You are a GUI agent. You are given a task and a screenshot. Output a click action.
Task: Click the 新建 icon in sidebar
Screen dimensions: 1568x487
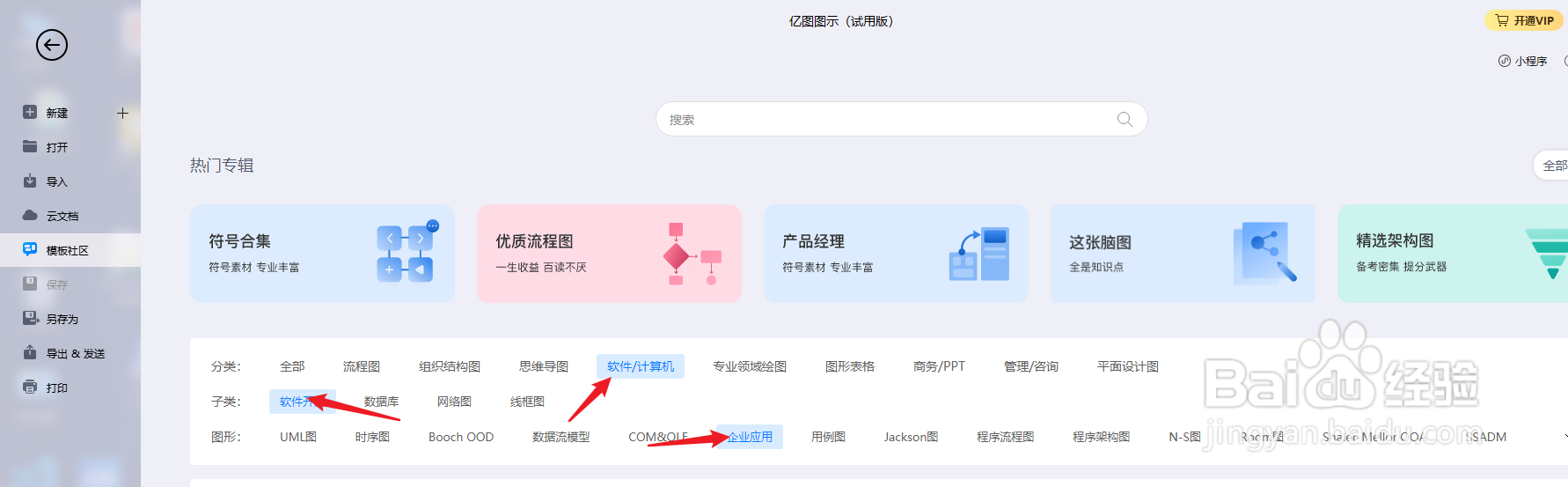click(30, 112)
